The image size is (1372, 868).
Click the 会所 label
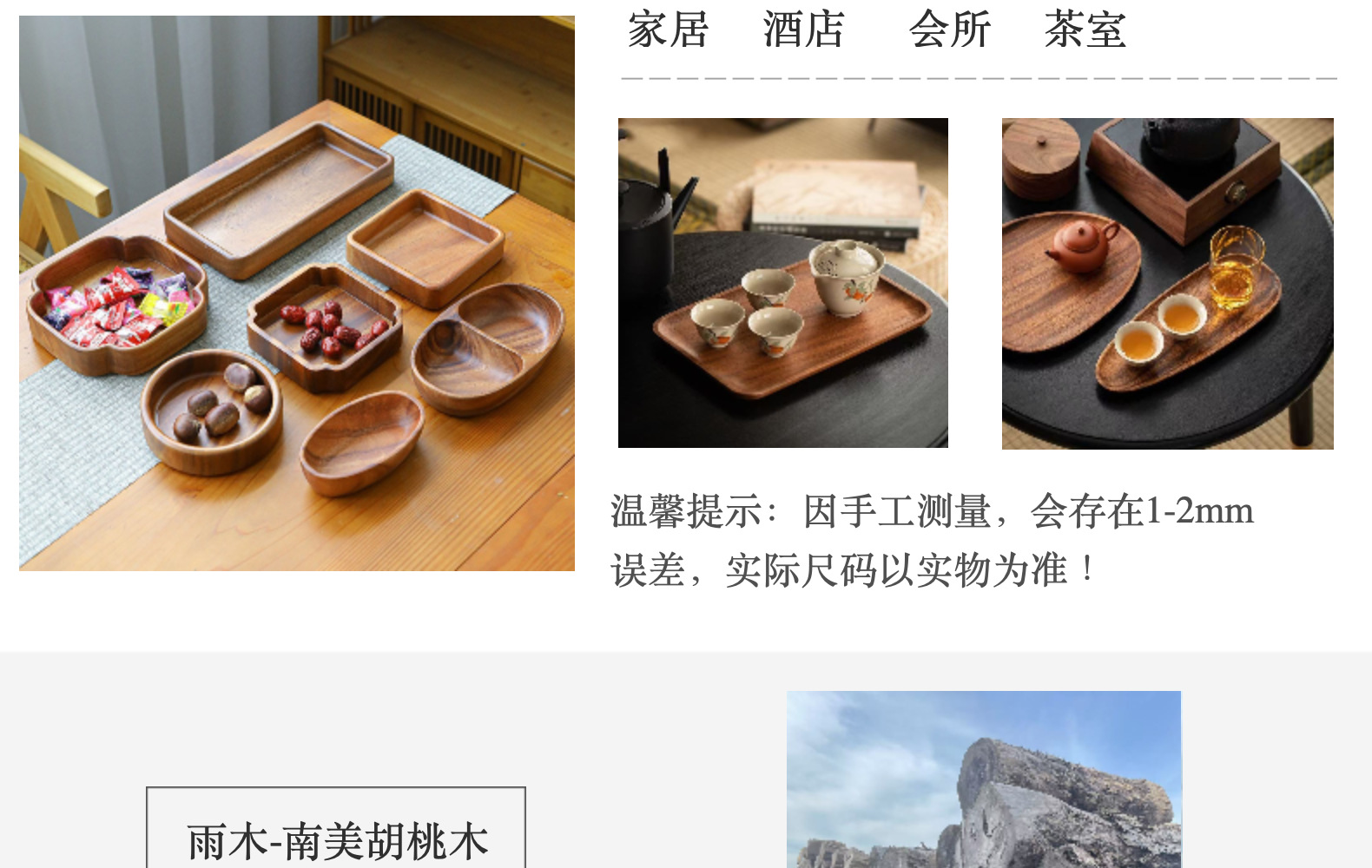949,30
